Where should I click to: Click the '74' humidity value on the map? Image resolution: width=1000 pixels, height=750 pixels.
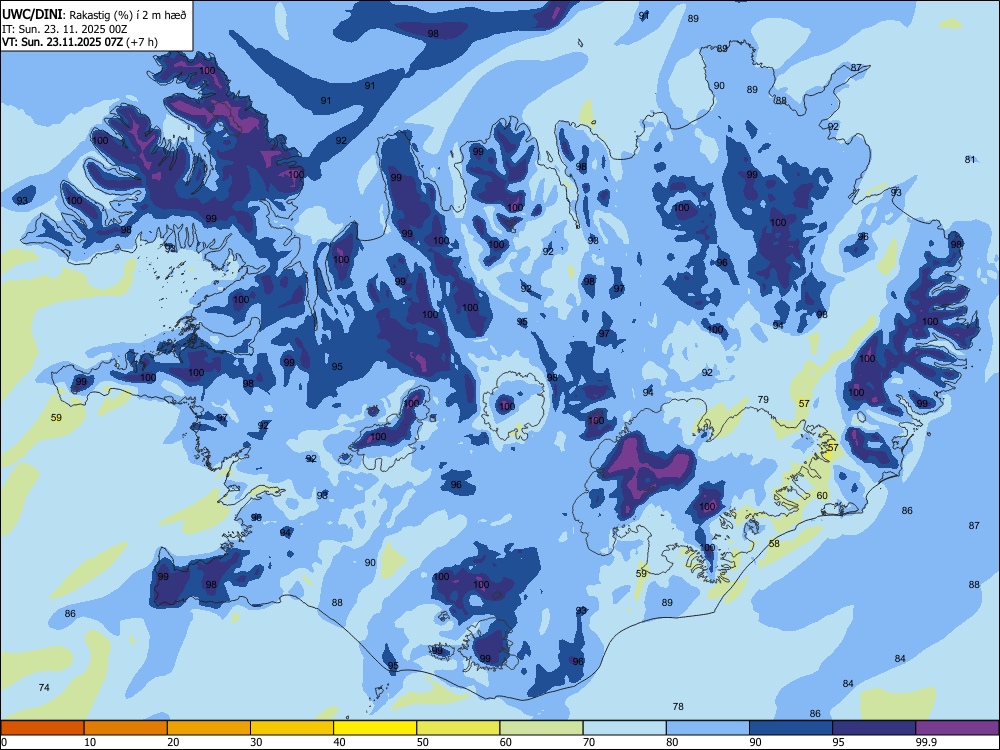pos(44,688)
